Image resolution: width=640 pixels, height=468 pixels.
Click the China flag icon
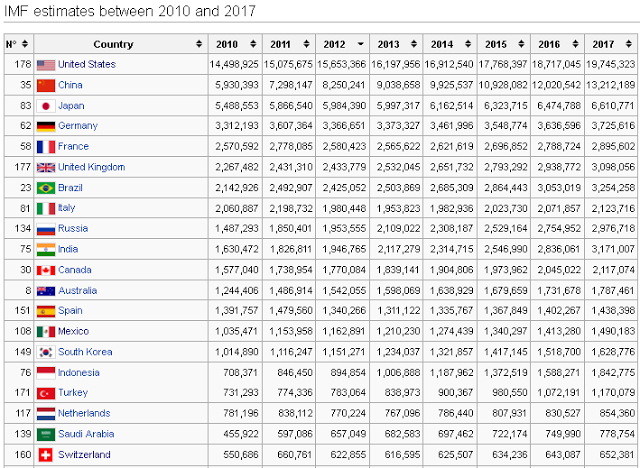[46, 85]
